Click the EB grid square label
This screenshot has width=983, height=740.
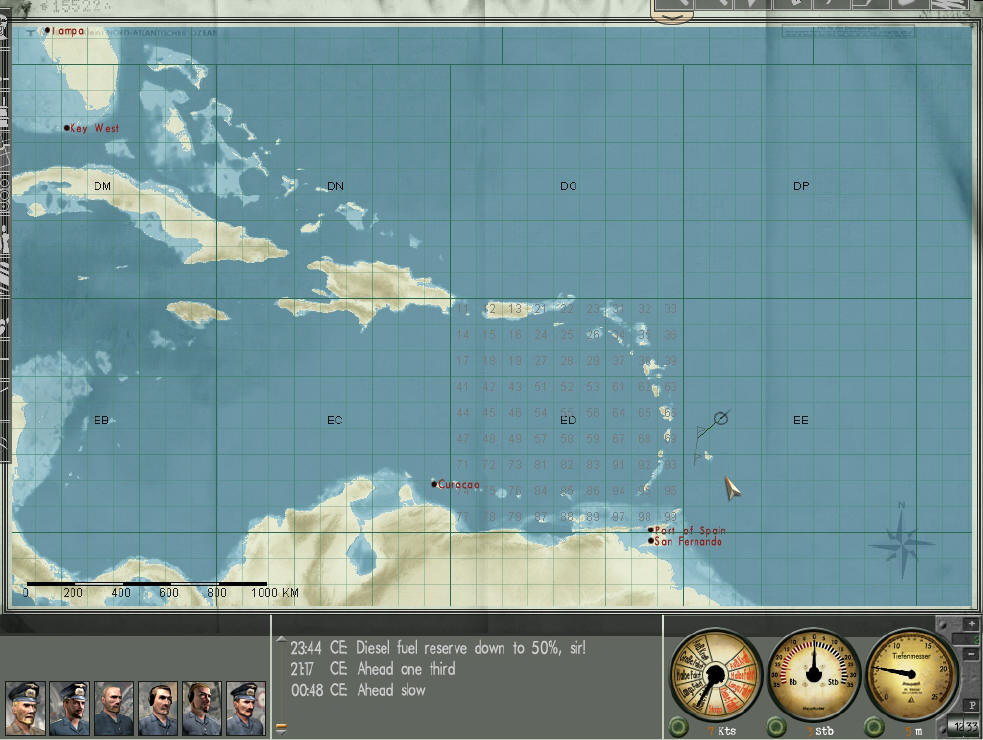point(102,420)
